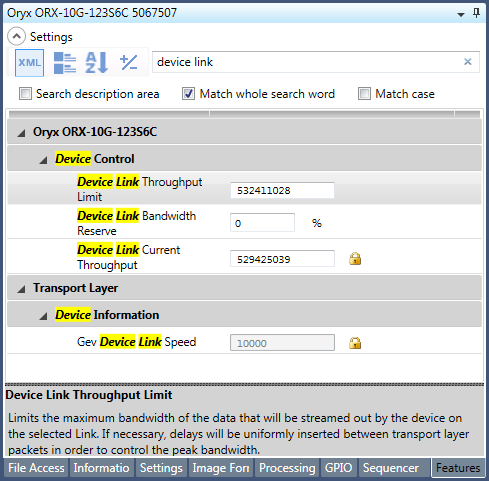Open the Settings tab at bottom
The width and height of the screenshot is (489, 481).
pos(161,468)
